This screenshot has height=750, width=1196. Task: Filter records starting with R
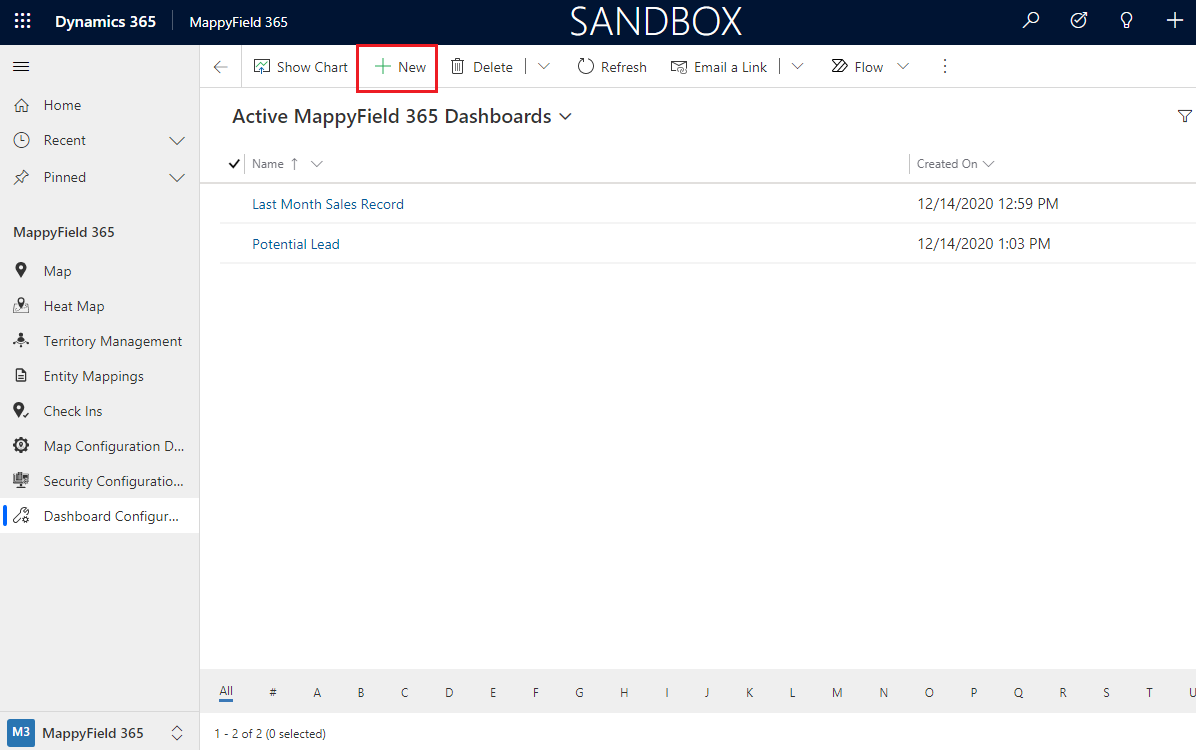1063,693
